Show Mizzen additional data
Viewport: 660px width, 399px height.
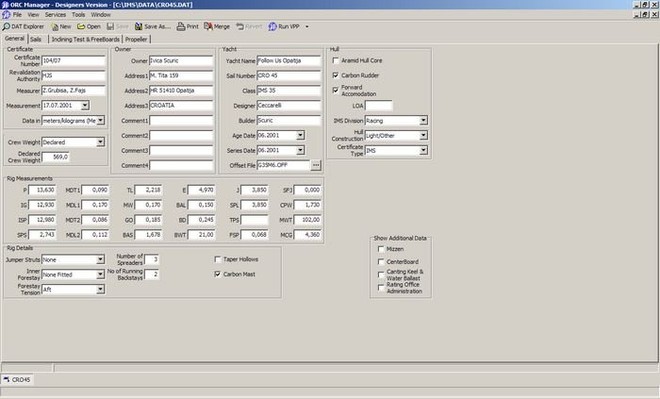(x=381, y=249)
